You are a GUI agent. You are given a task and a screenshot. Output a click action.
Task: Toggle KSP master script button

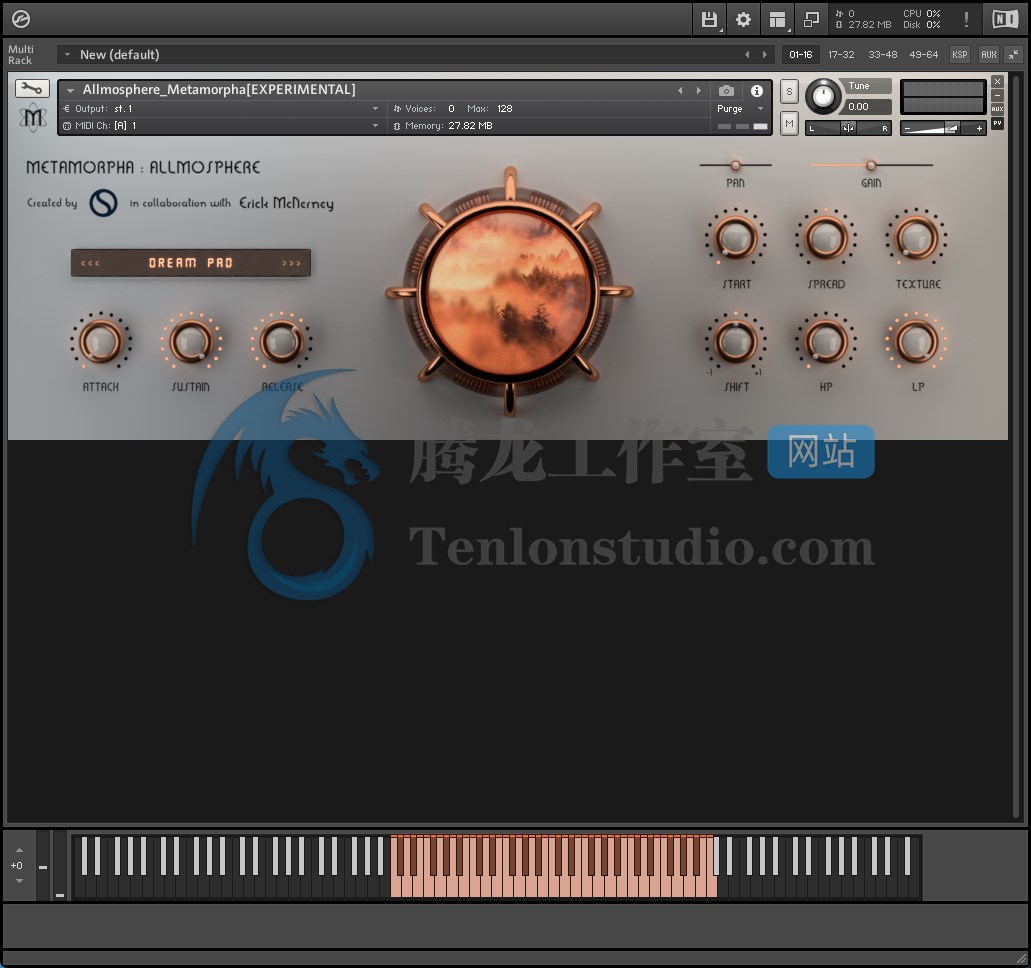959,55
